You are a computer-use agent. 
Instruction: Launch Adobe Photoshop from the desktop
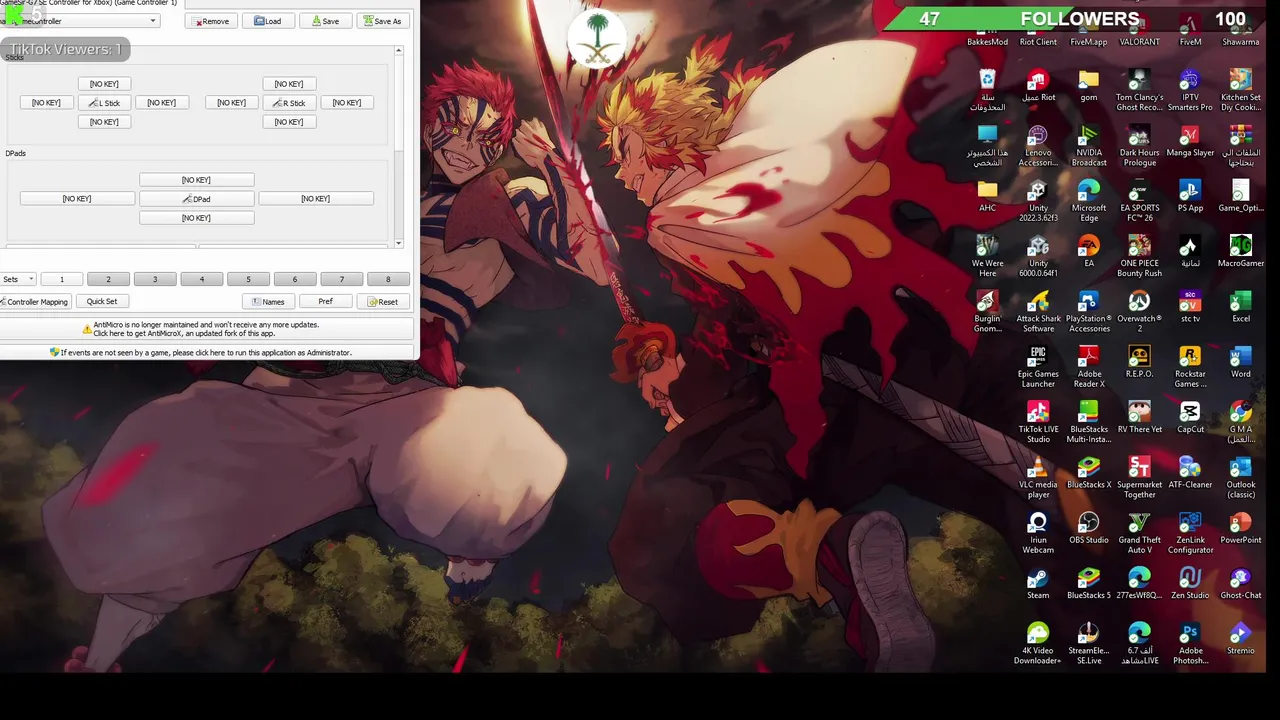click(x=1190, y=644)
